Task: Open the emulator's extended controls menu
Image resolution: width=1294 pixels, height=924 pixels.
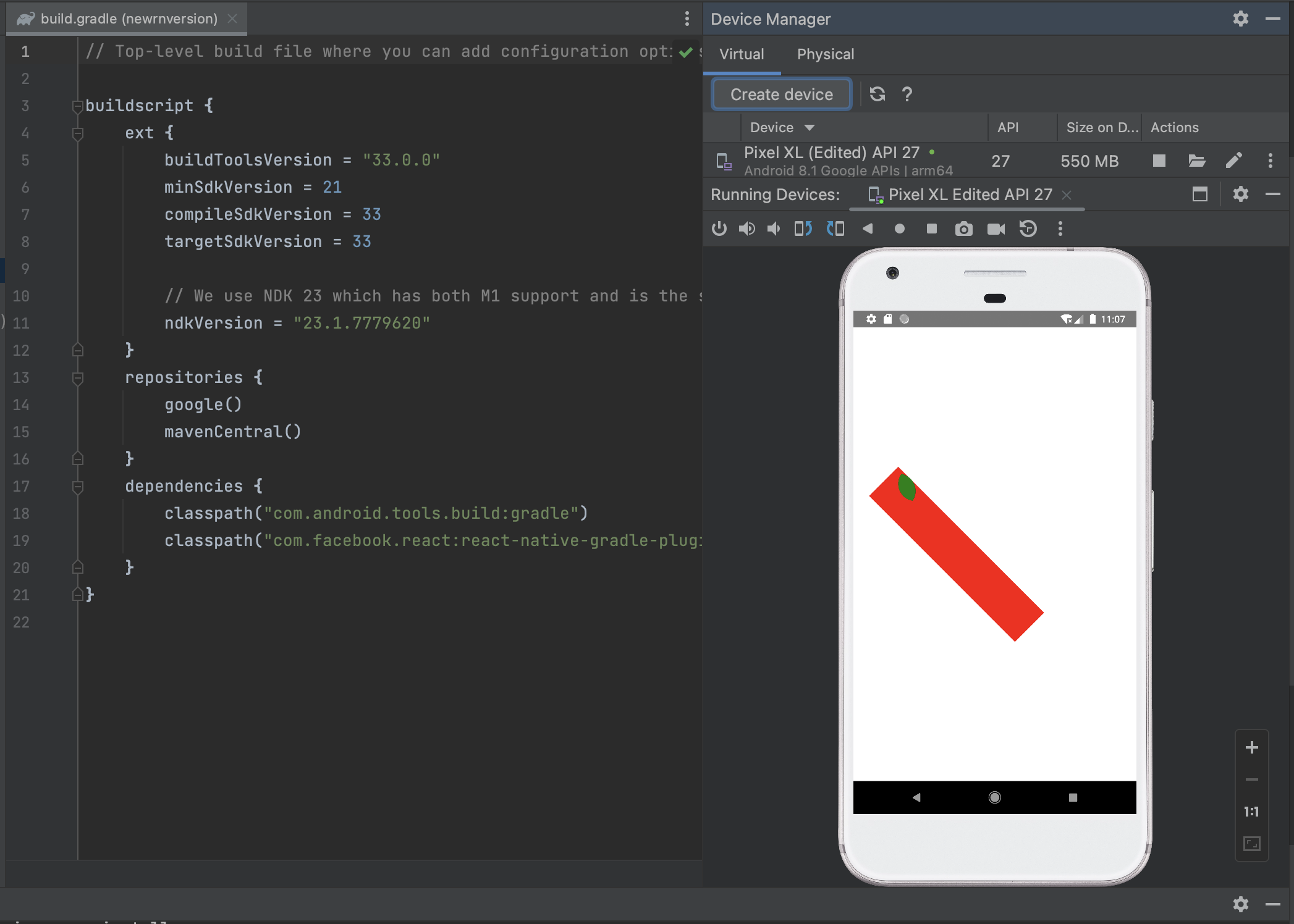Action: [1060, 229]
